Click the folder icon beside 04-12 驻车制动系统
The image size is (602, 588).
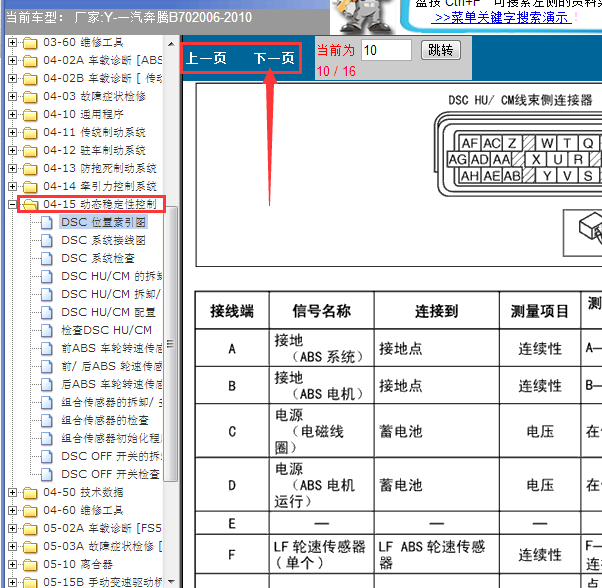pyautogui.click(x=30, y=151)
